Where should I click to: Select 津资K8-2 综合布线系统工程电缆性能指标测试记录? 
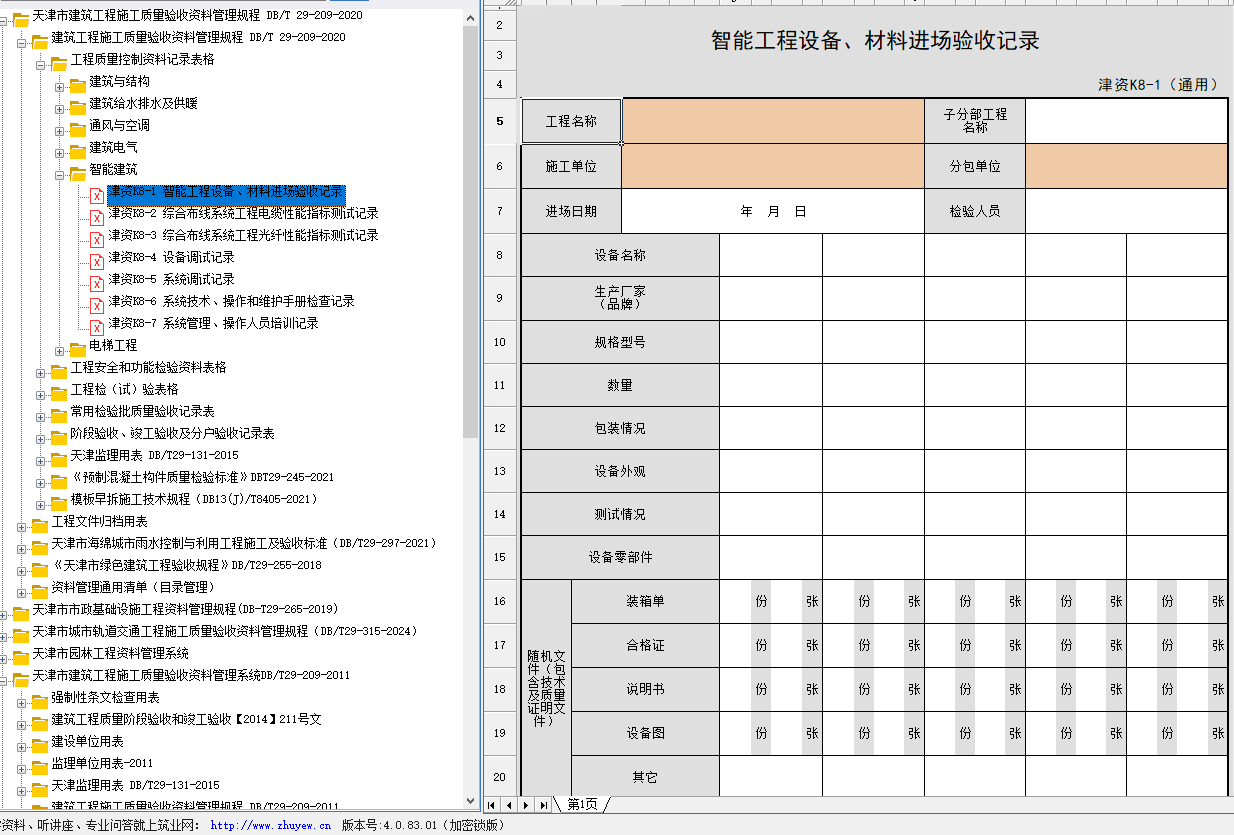[243, 213]
